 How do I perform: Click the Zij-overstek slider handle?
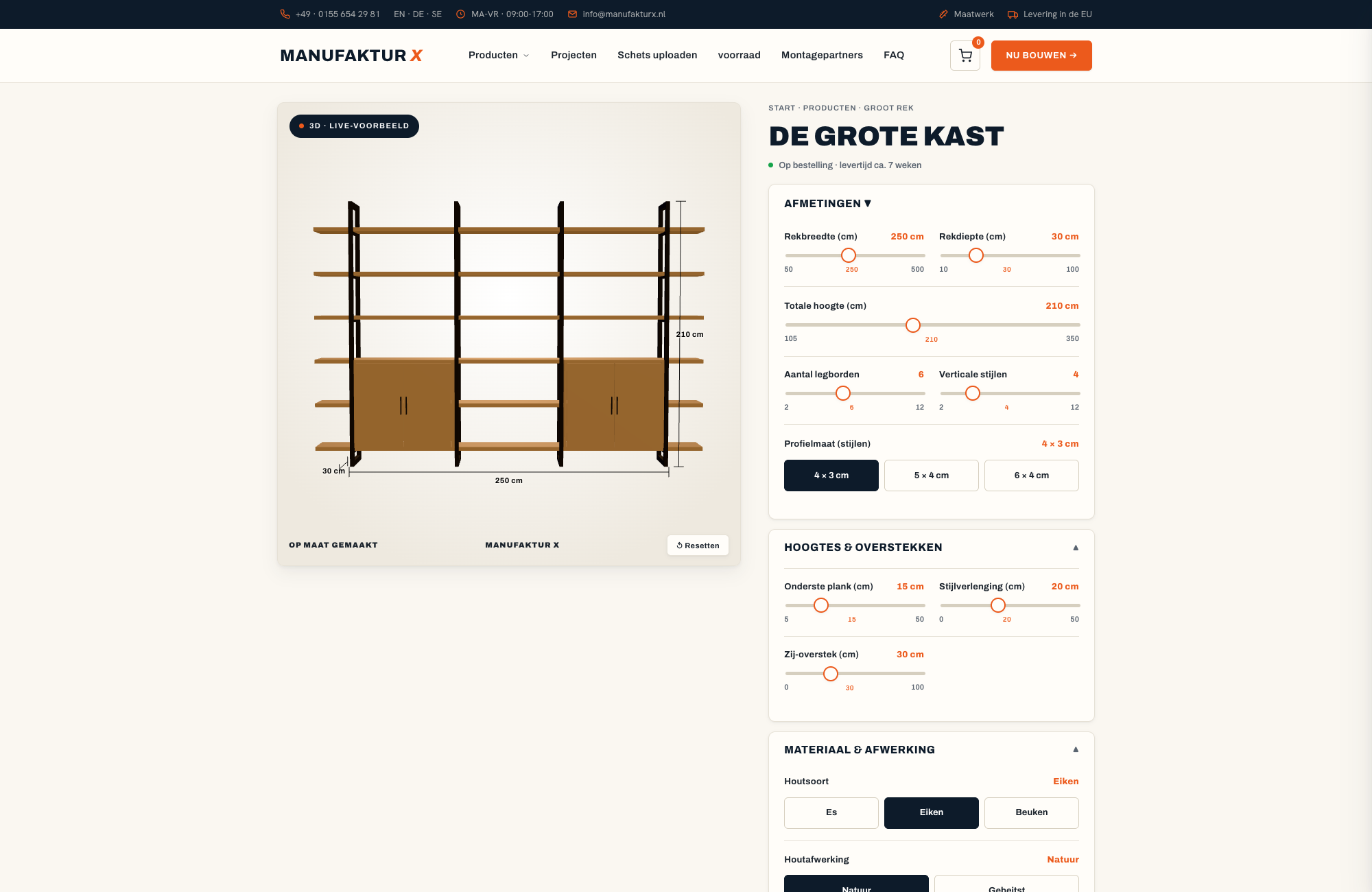click(x=831, y=674)
